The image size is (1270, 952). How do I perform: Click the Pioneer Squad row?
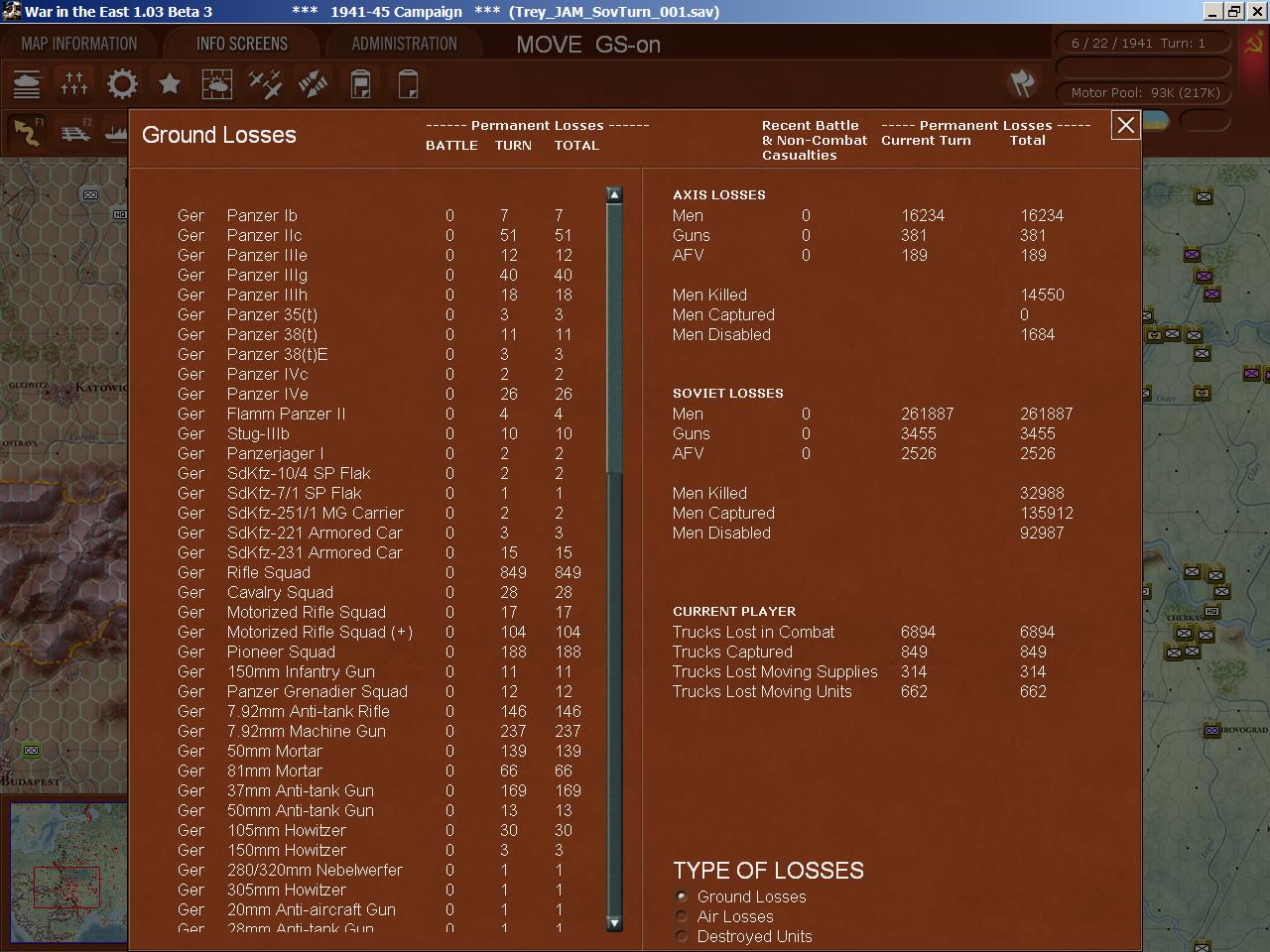point(379,652)
